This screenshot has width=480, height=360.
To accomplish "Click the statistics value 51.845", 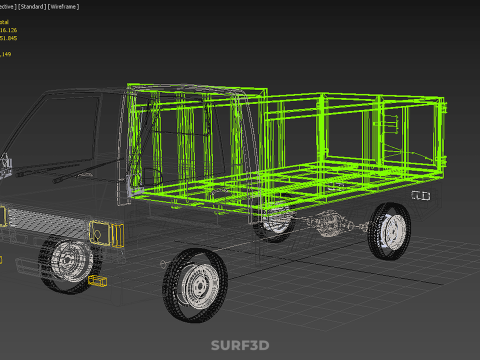I will tap(8, 38).
